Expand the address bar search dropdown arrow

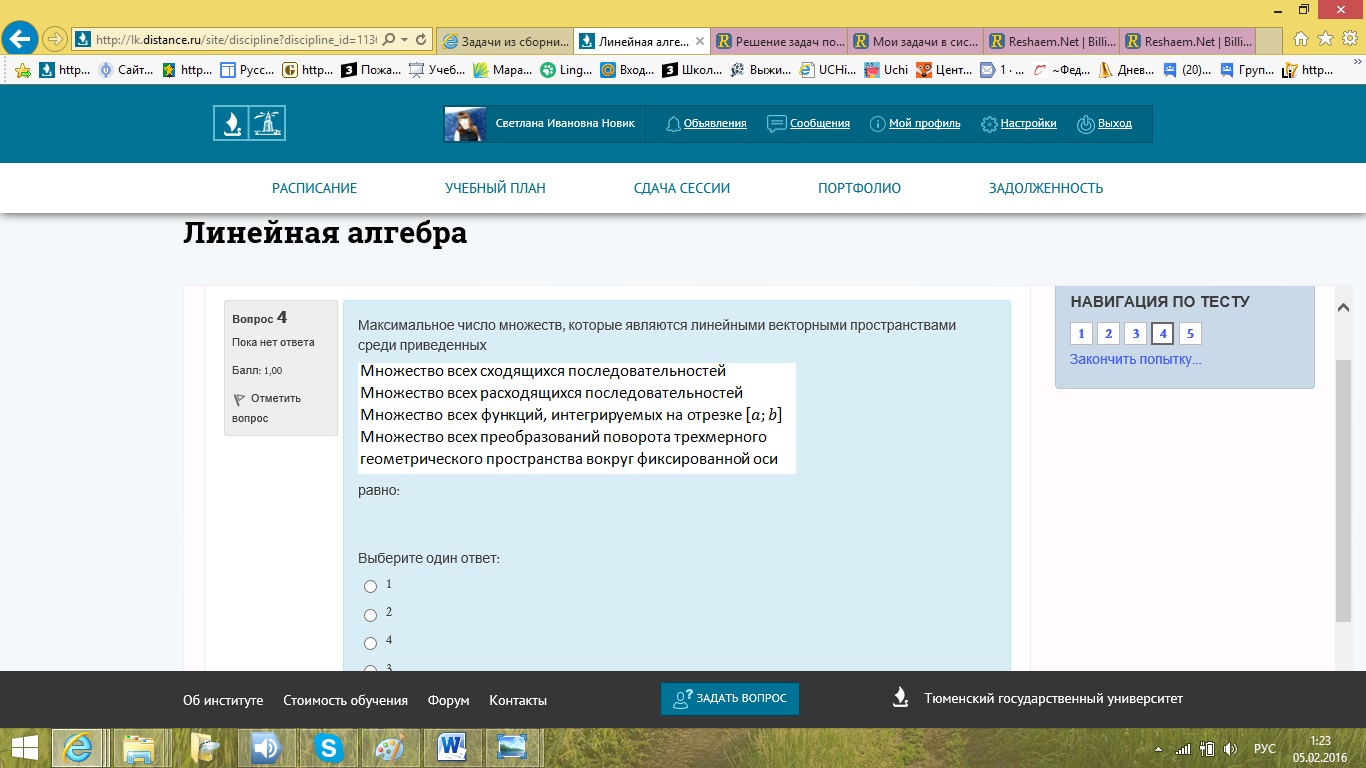(404, 40)
